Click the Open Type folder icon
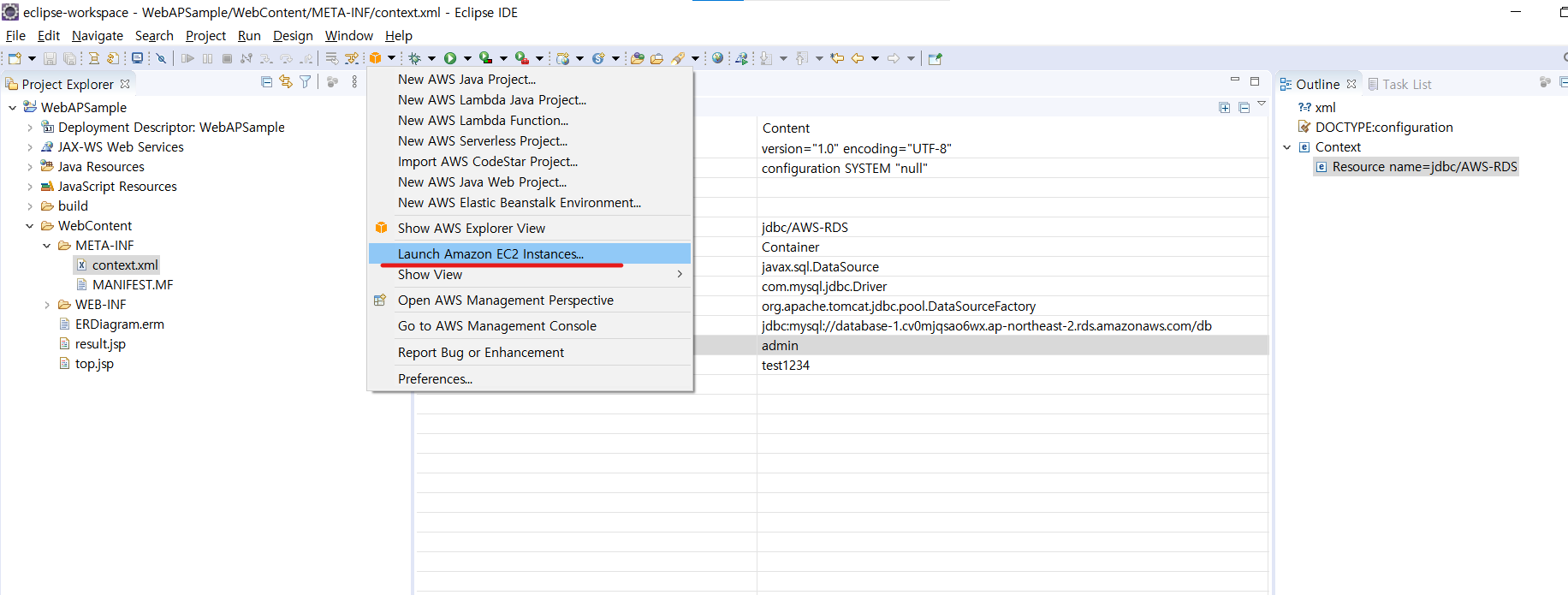1568x595 pixels. click(637, 58)
